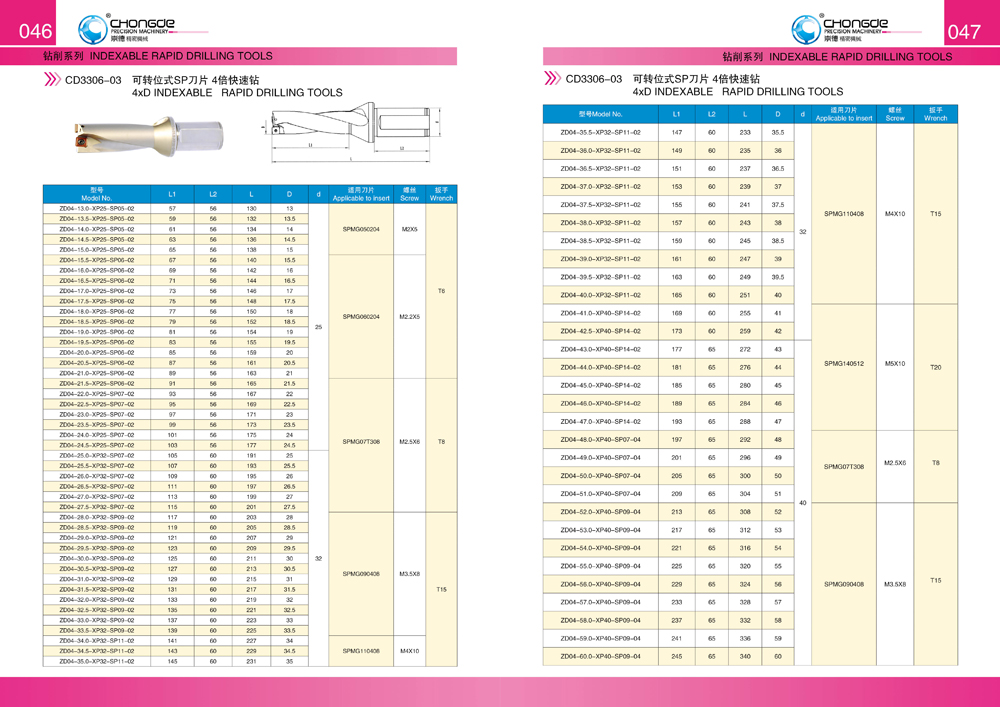Image resolution: width=1000 pixels, height=707 pixels.
Task: Select the page number 046 badge
Action: click(35, 32)
